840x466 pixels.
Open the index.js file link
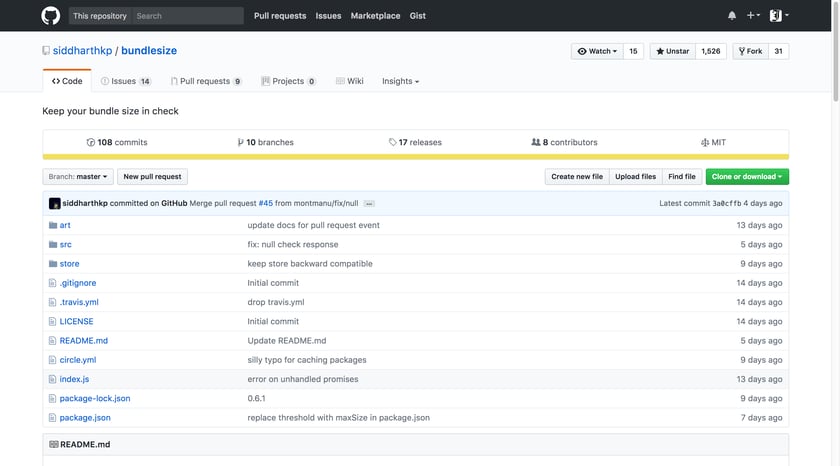(74, 379)
